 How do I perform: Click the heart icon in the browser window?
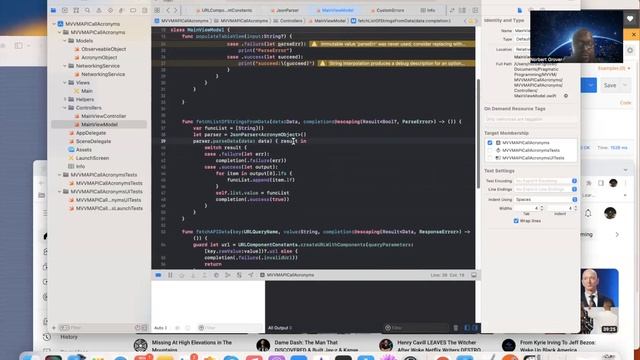tap(630, 19)
